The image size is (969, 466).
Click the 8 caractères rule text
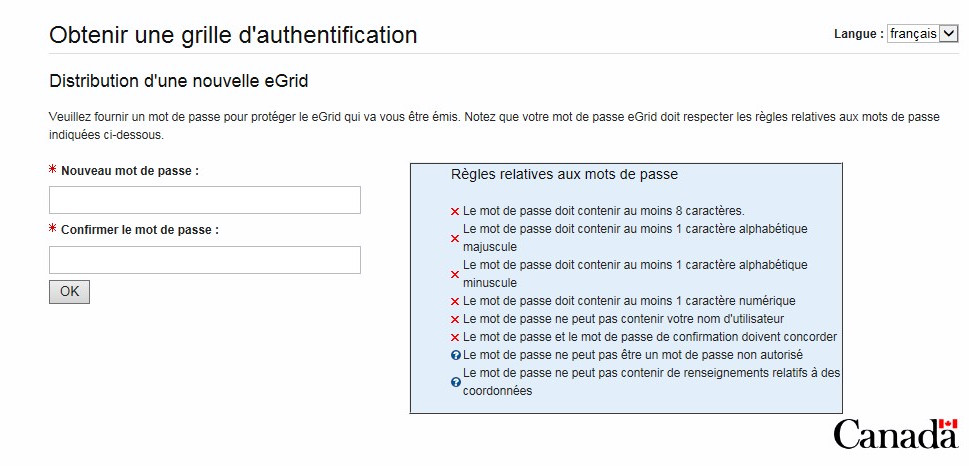pos(603,211)
